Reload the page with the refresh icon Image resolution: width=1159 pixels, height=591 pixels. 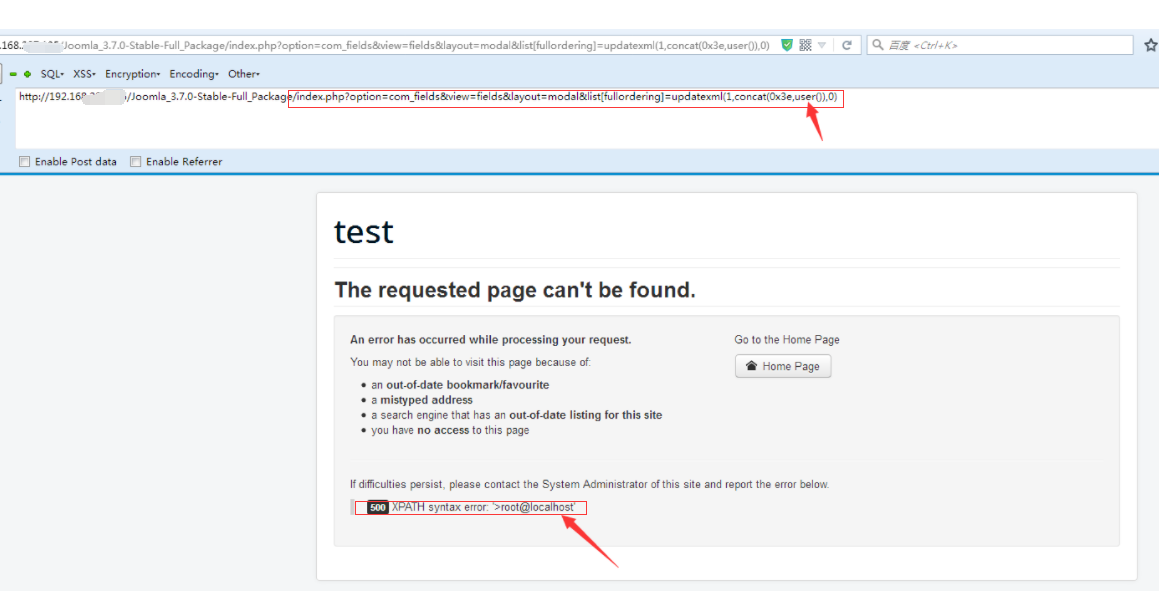click(x=847, y=45)
